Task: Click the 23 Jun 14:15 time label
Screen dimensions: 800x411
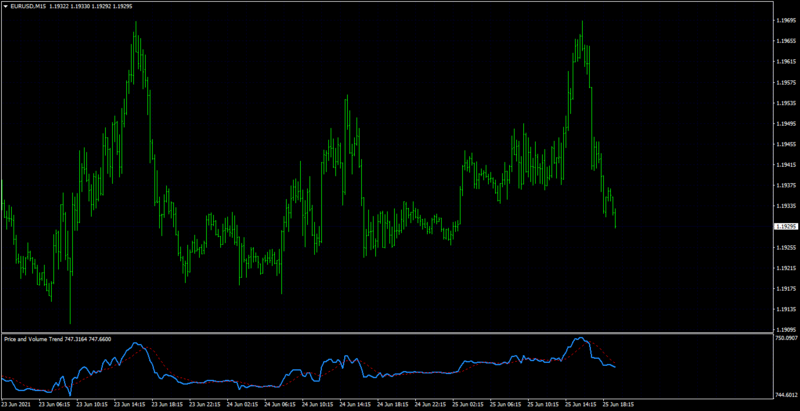Action: pos(130,403)
